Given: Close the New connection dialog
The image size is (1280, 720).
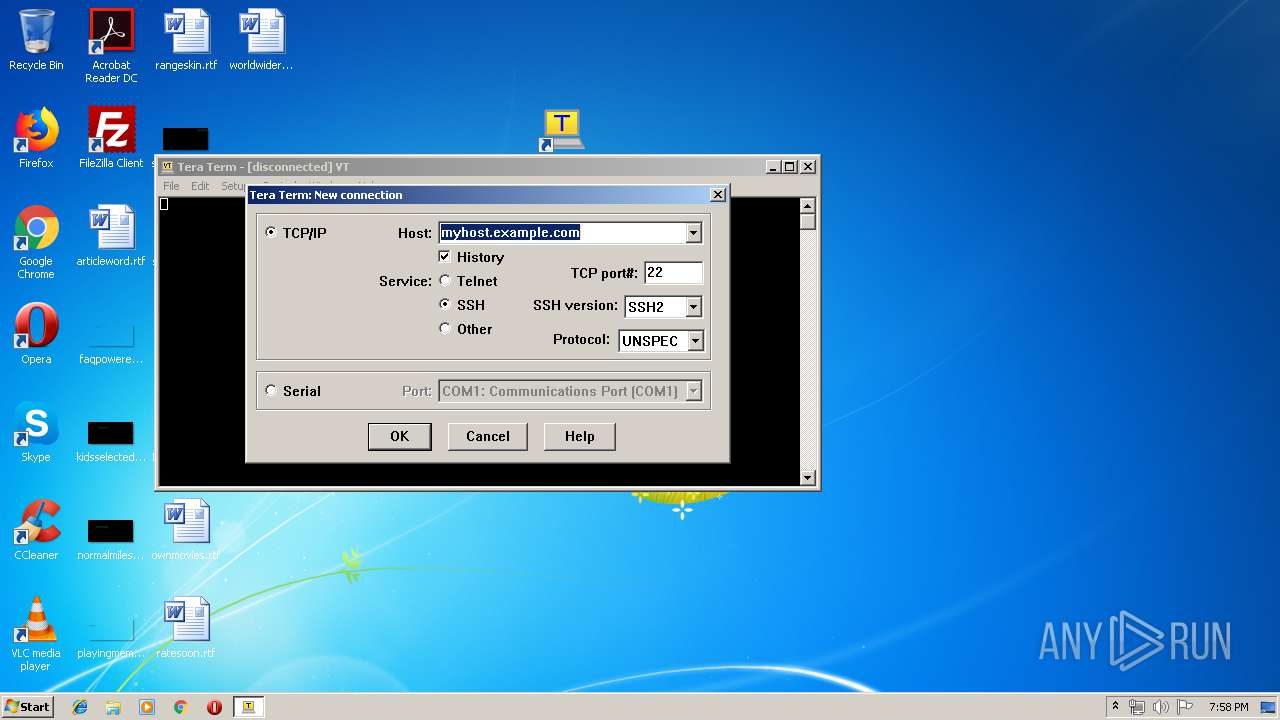Looking at the screenshot, I should click(x=717, y=195).
